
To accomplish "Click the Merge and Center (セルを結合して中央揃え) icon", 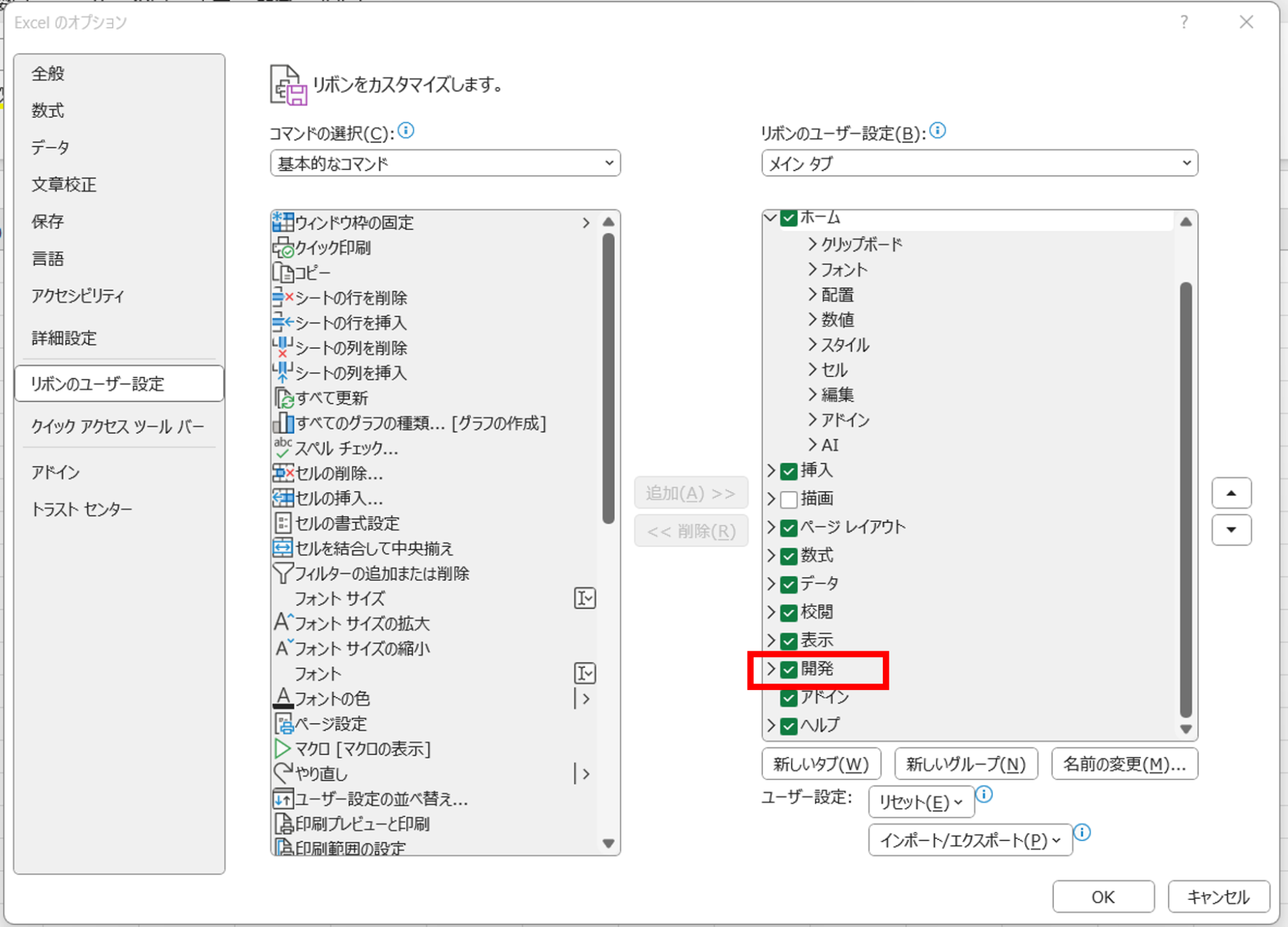I will click(283, 548).
